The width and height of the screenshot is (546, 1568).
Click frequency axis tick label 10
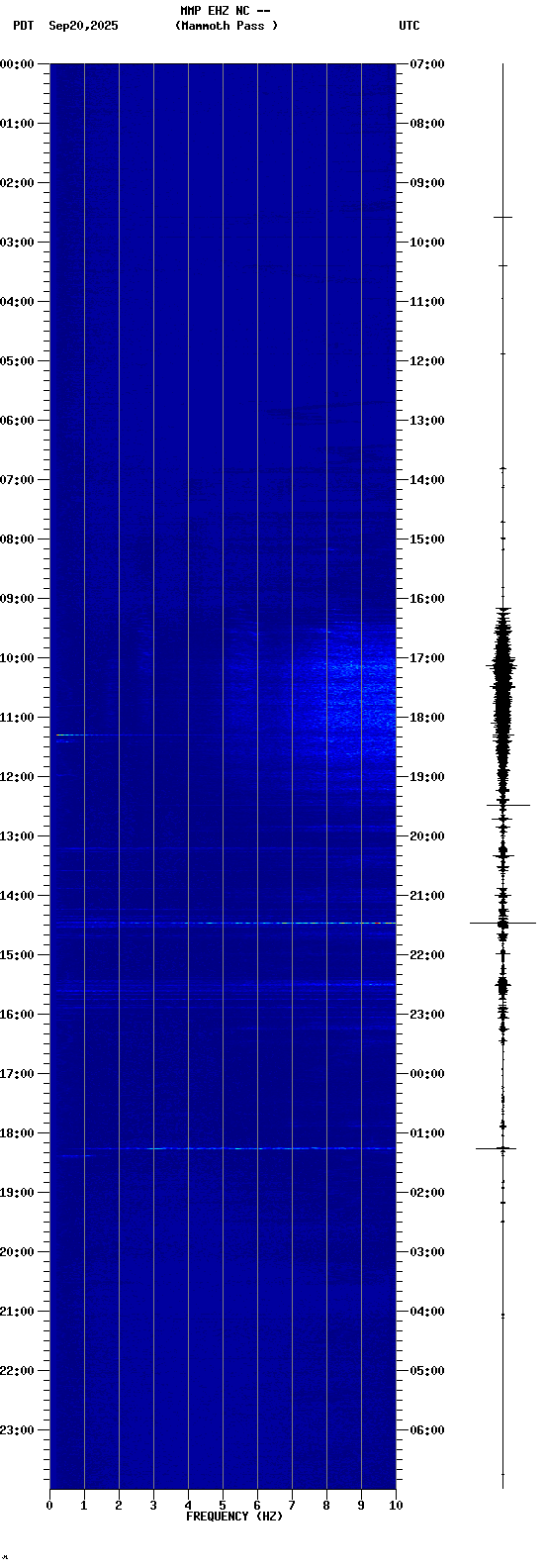[x=396, y=1506]
